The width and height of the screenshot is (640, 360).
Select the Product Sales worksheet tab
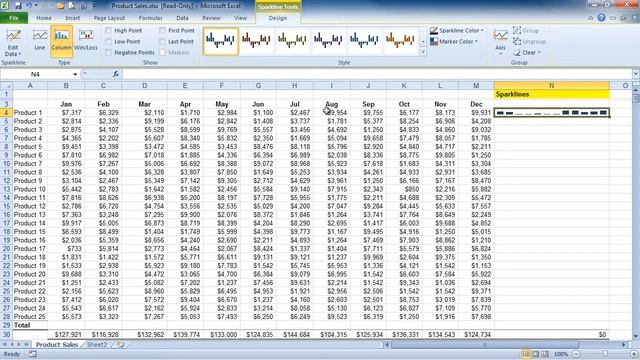[57, 345]
